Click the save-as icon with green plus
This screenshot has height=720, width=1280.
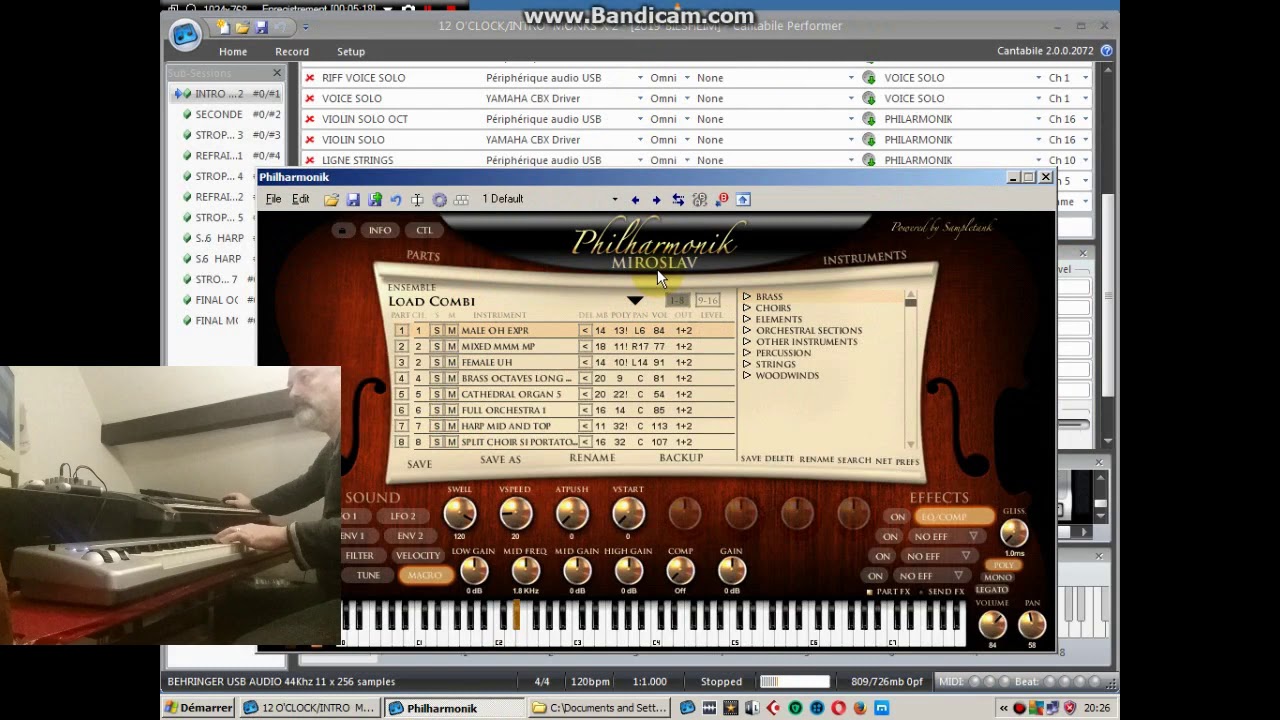375,200
